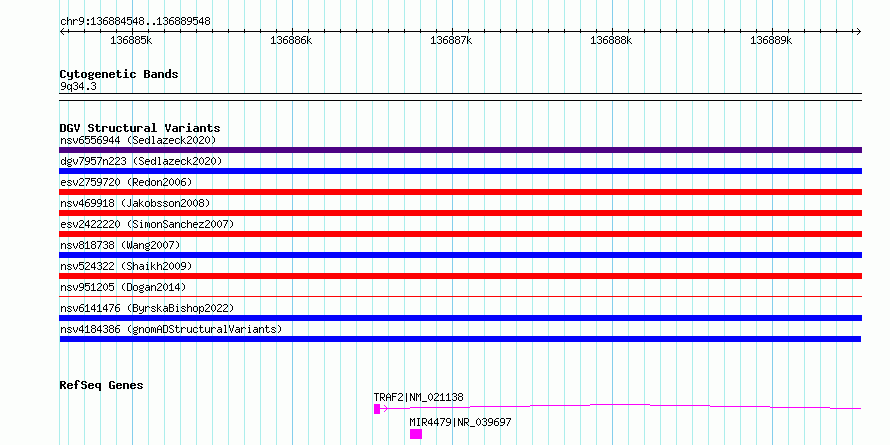Select the MIR4479 magenta gene box

click(x=416, y=434)
